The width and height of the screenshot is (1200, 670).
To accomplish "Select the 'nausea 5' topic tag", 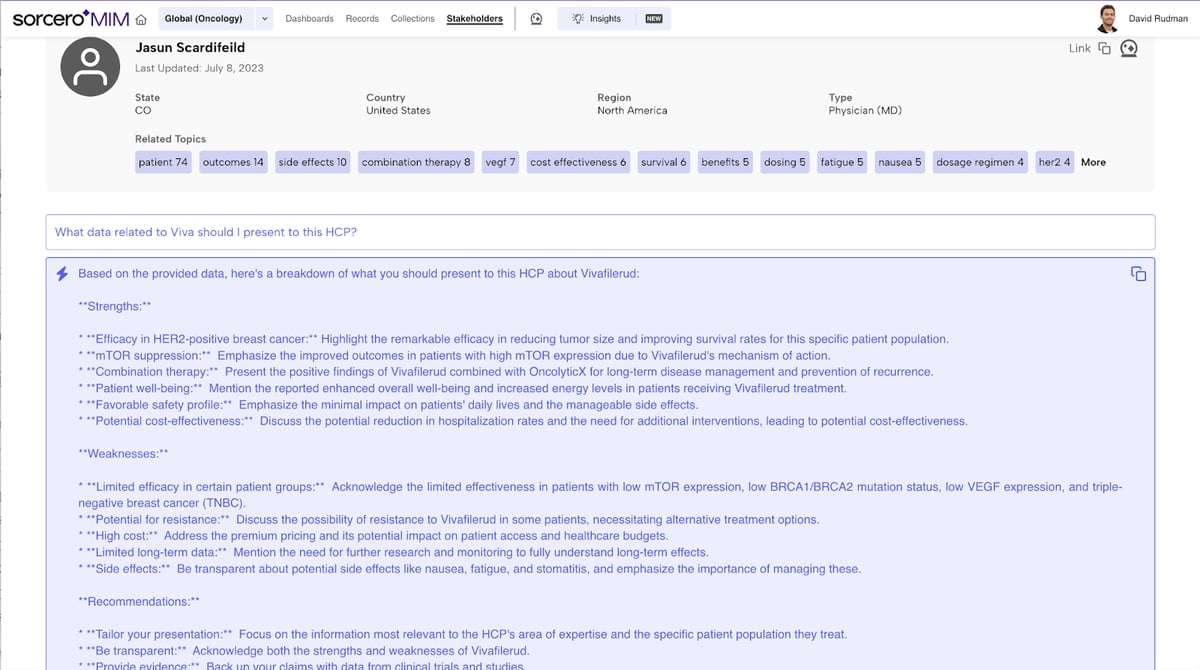I will click(x=900, y=162).
